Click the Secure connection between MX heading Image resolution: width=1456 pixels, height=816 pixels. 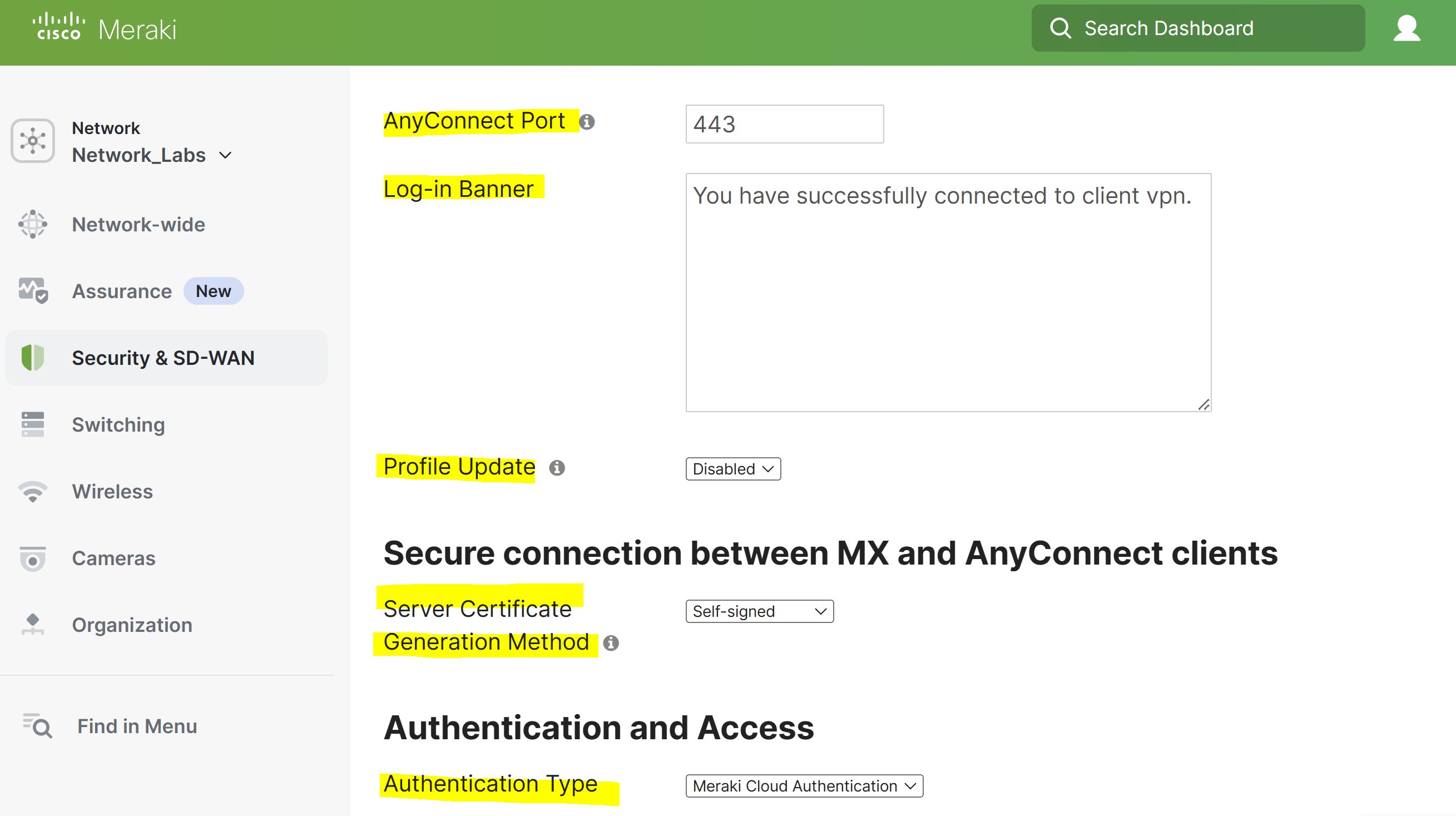(830, 552)
